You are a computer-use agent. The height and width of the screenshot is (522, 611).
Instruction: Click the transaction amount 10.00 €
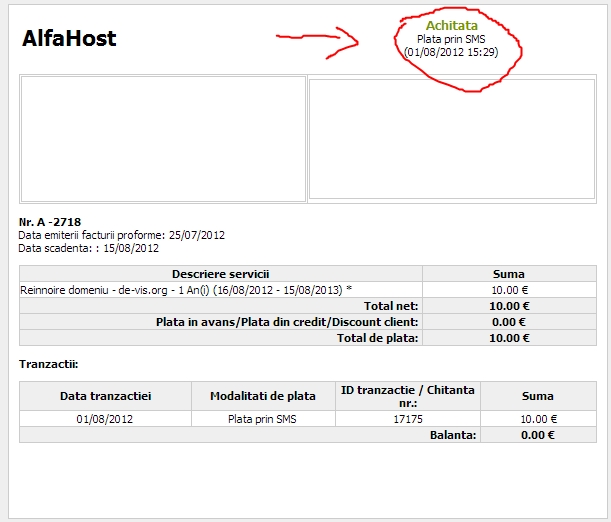click(539, 419)
